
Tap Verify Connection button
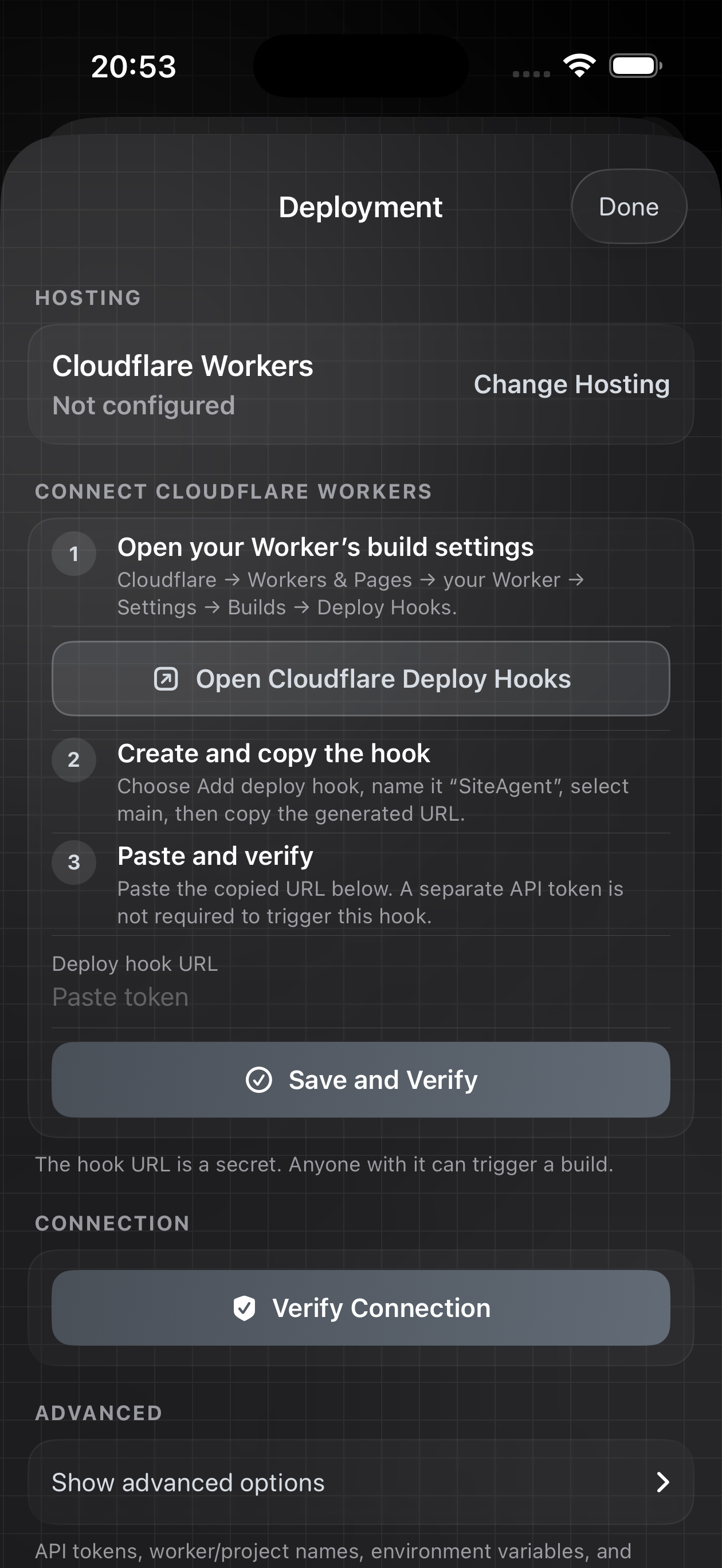(361, 1307)
